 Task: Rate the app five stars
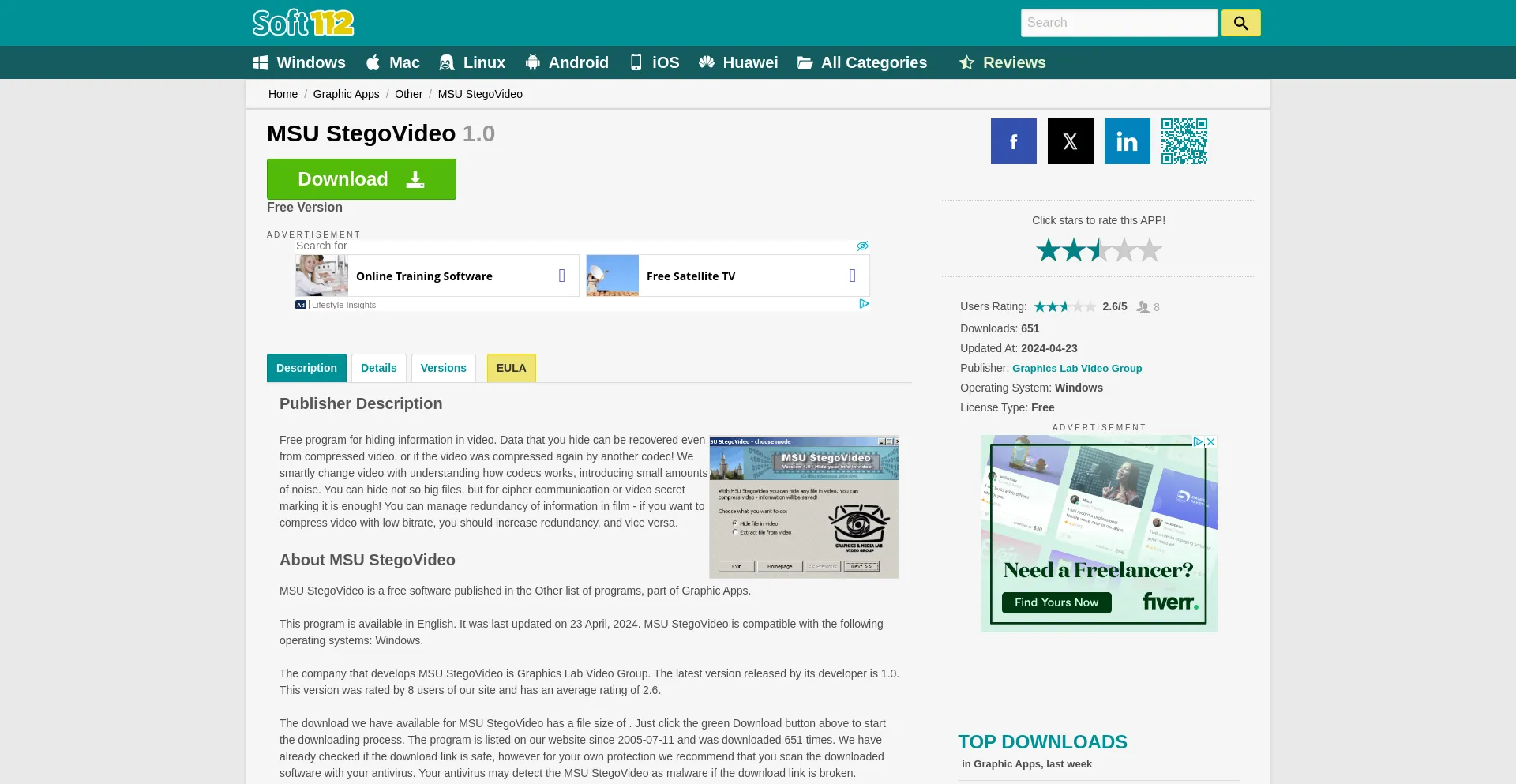pyautogui.click(x=1150, y=249)
